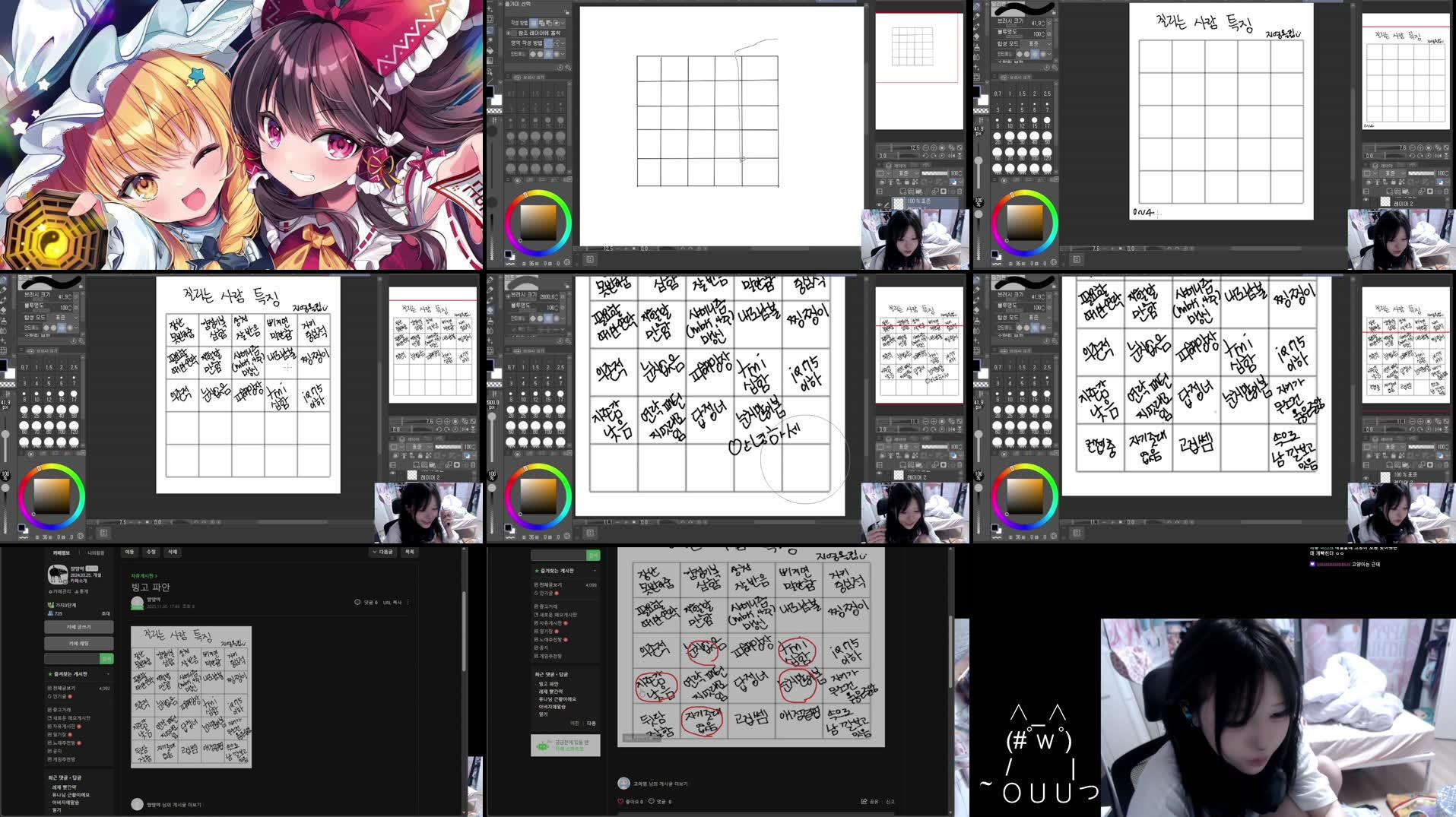
Task: Open the 표준 blending mode dropdown
Action: (x=906, y=173)
